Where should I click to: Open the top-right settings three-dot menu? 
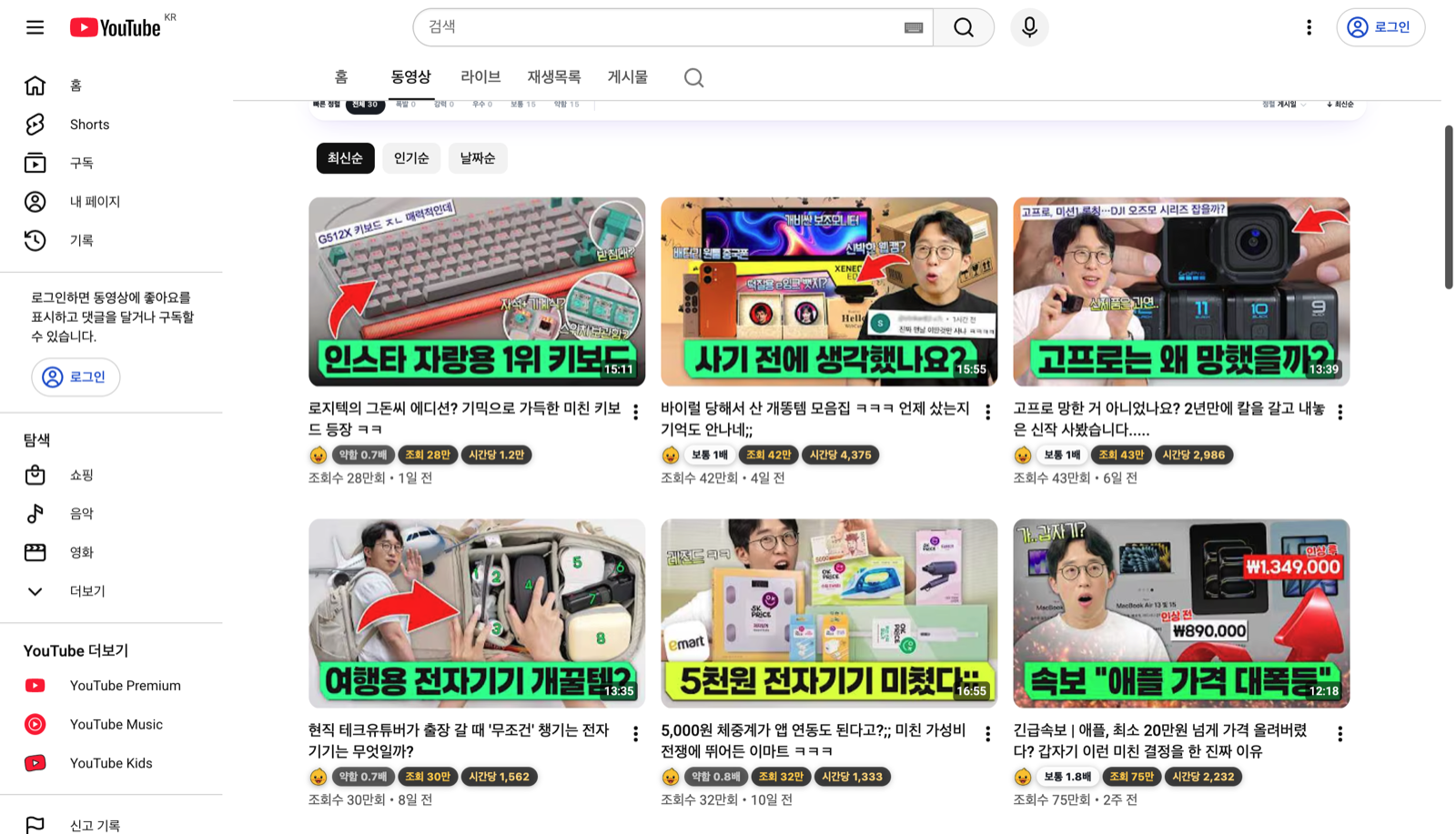pos(1309,27)
